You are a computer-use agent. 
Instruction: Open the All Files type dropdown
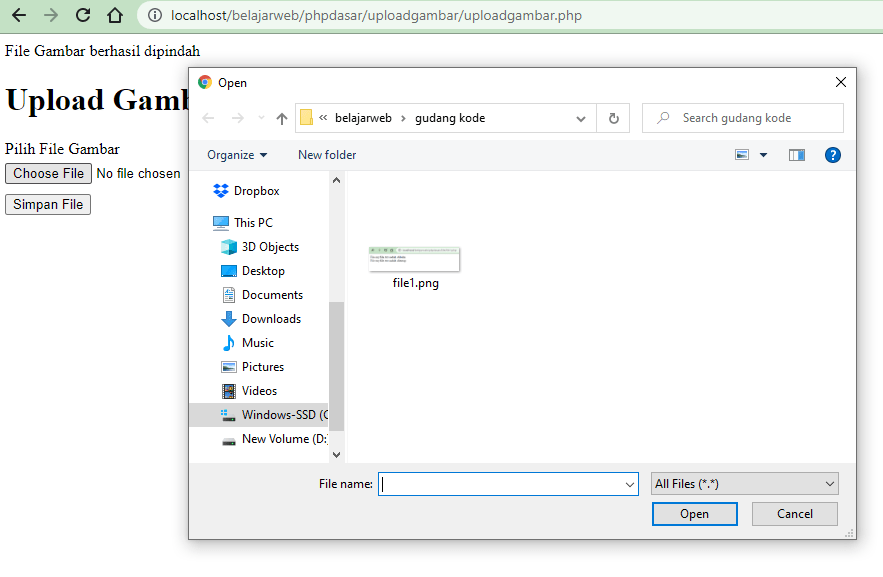tap(744, 484)
